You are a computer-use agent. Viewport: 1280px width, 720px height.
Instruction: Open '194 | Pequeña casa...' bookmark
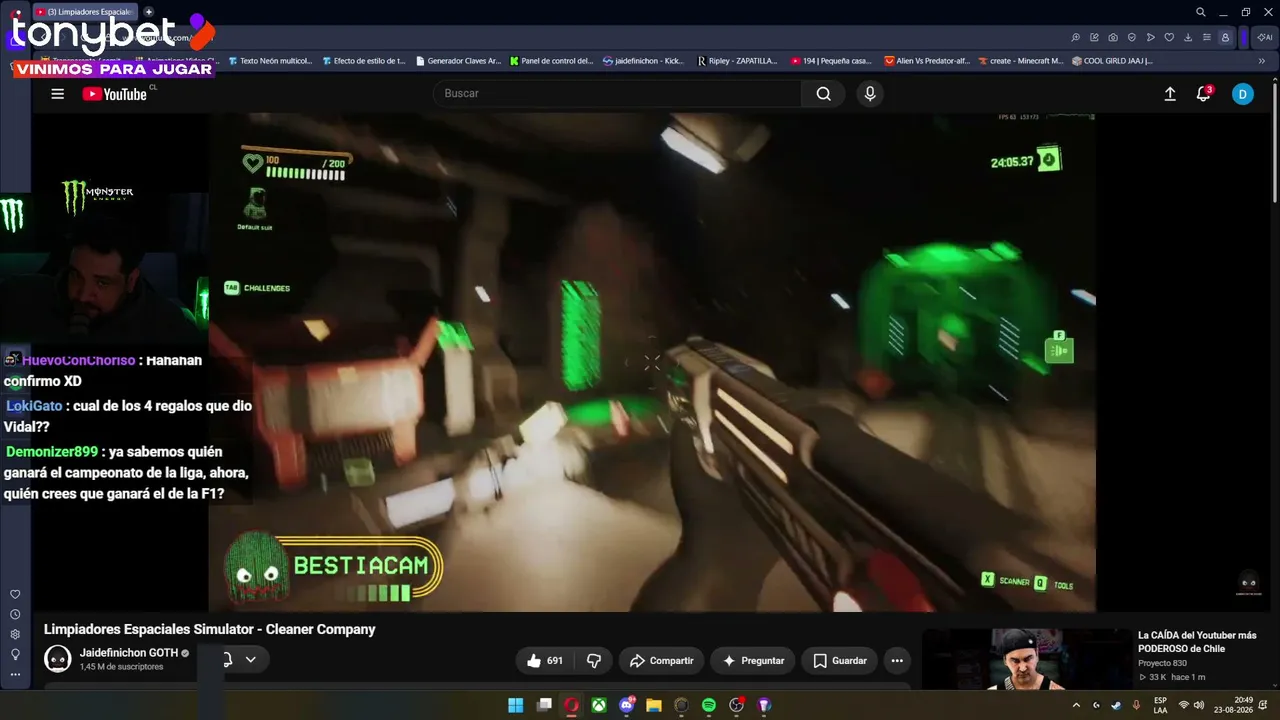[832, 61]
